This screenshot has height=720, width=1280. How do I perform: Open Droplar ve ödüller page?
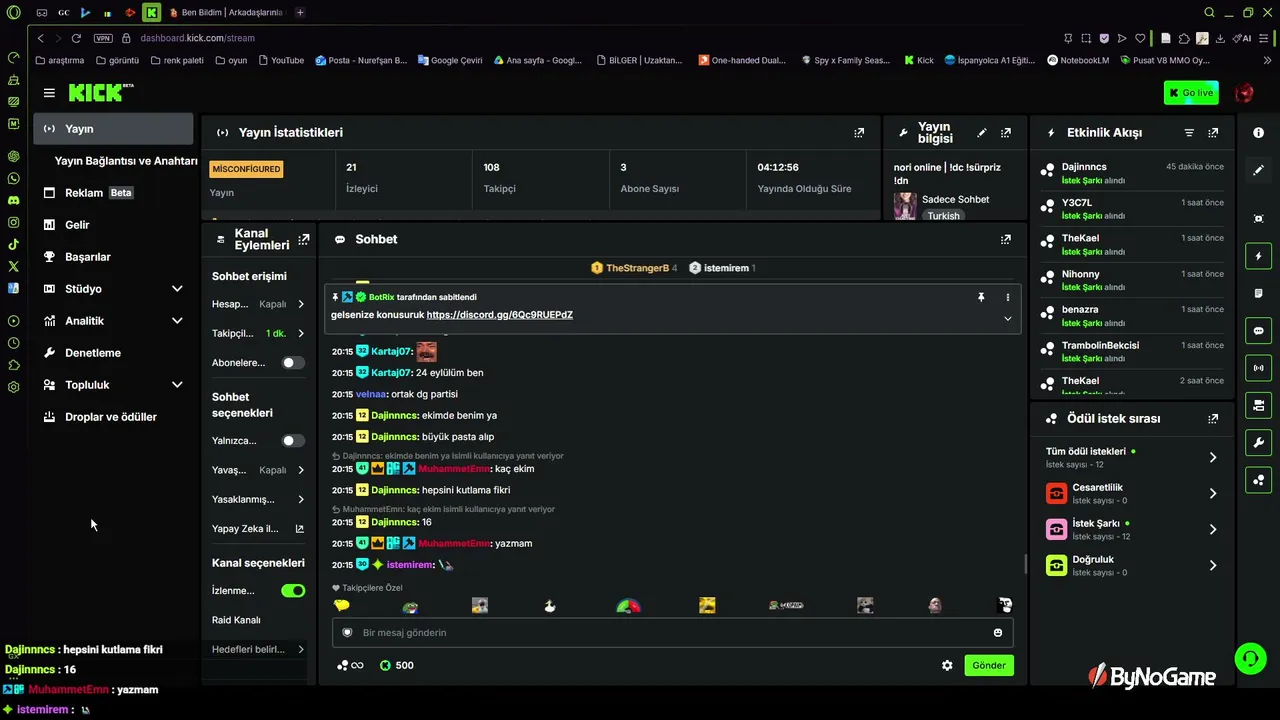[113, 417]
